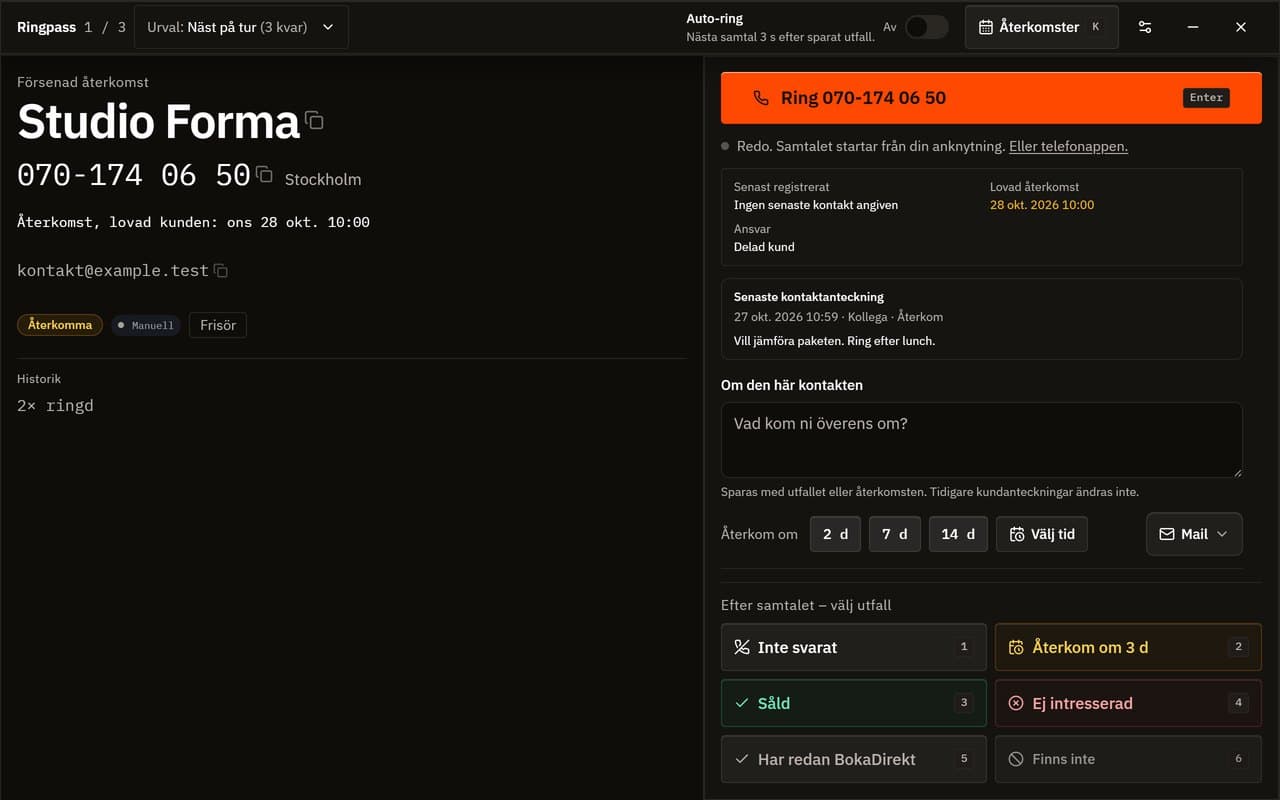
Task: Minimize the Ringpass window
Action: pyautogui.click(x=1193, y=27)
